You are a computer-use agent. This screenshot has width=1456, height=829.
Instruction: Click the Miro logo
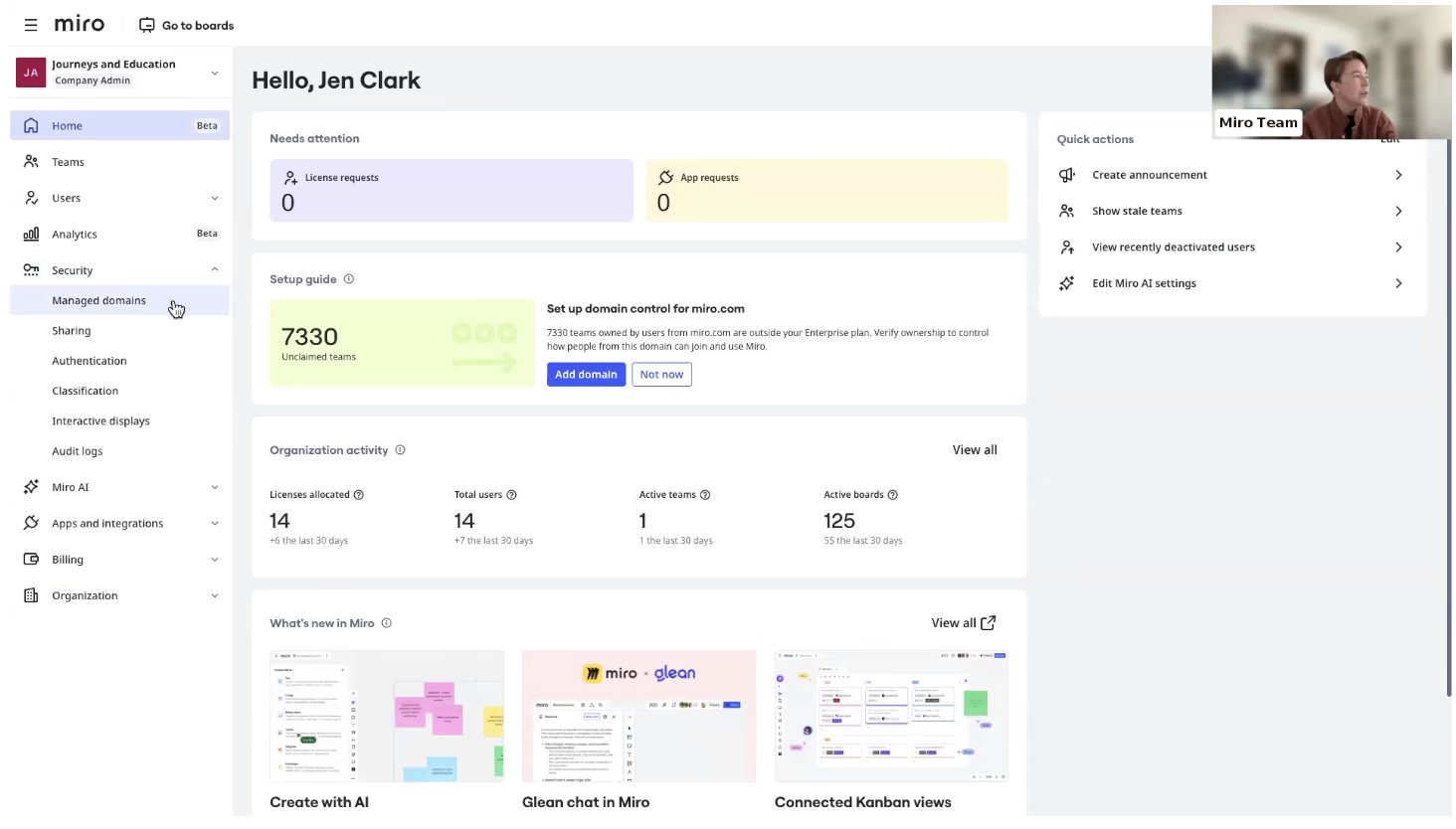coord(79,24)
